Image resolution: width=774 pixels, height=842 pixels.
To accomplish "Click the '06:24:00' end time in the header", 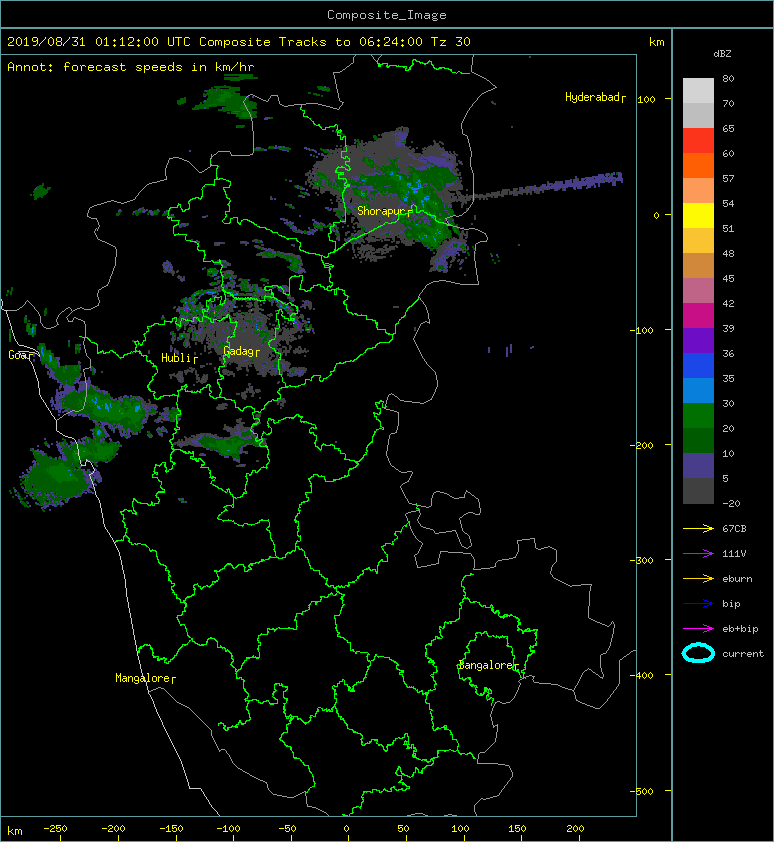I will click(391, 42).
